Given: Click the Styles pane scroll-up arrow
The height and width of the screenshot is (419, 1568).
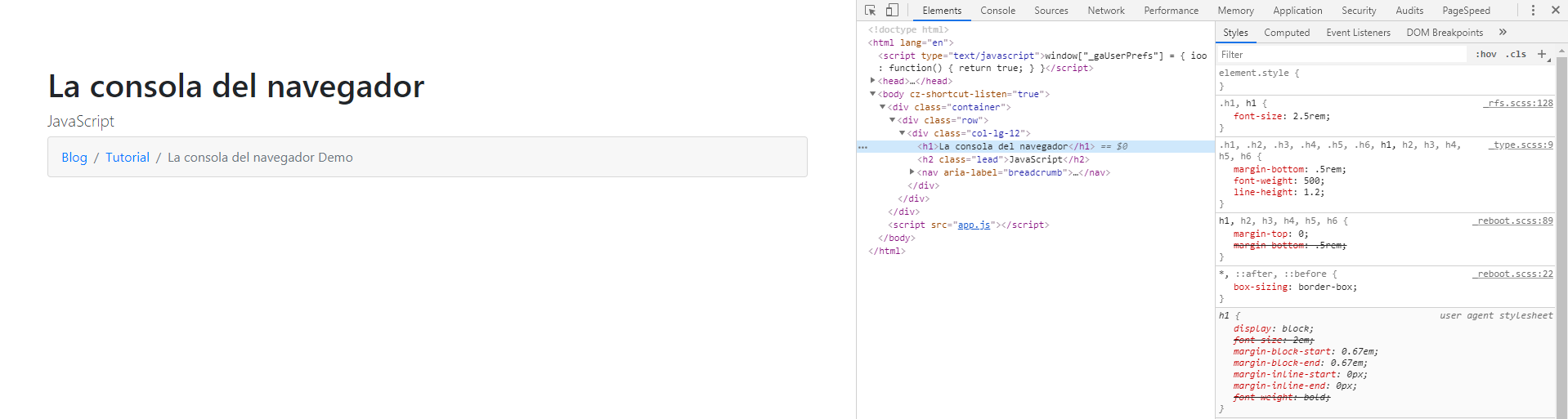Looking at the screenshot, I should click(x=1561, y=51).
